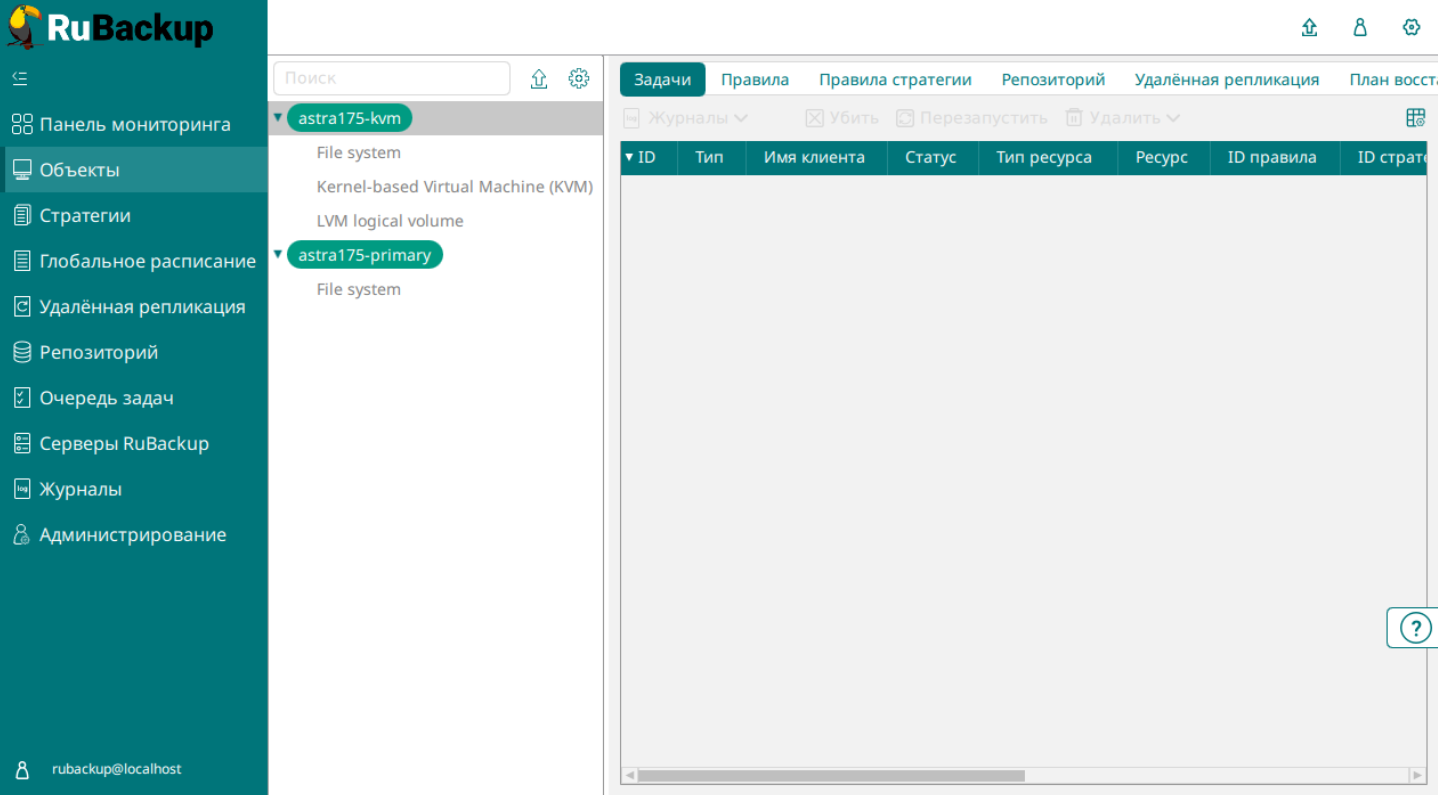The height and width of the screenshot is (795, 1438).
Task: Open the settings gear in top header
Action: [1411, 28]
